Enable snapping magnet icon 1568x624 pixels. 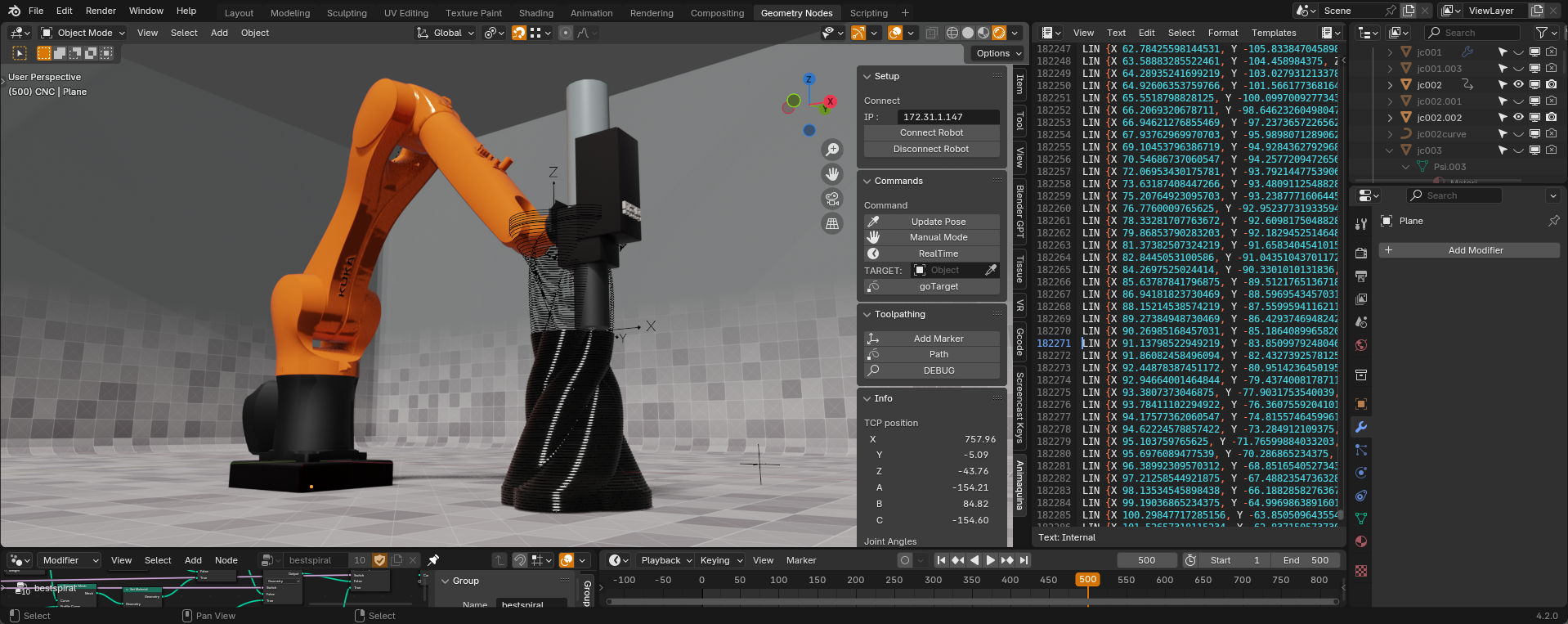coord(518,33)
